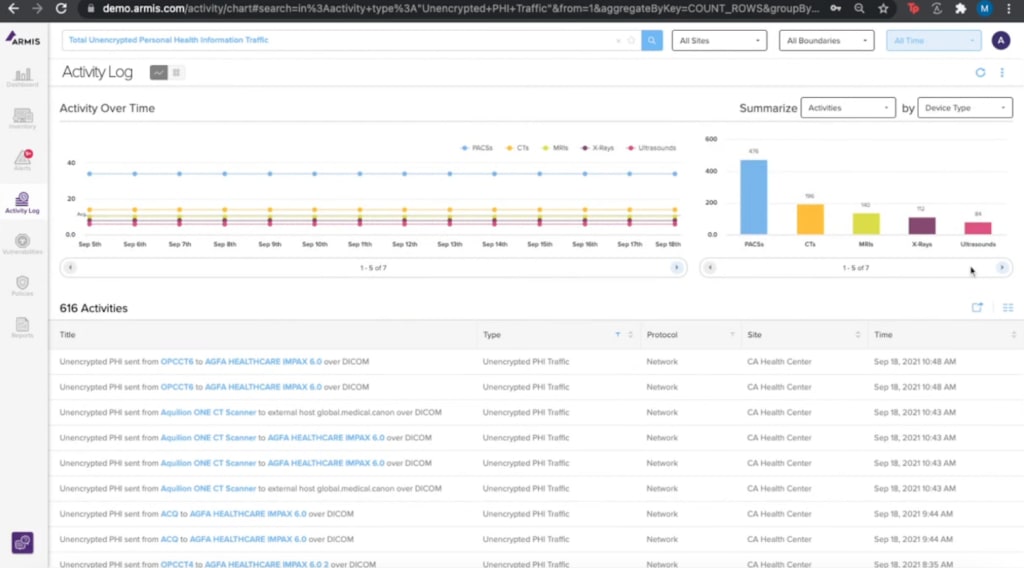Open the Activity Log sidebar icon
The image size is (1024, 568).
pos(23,202)
